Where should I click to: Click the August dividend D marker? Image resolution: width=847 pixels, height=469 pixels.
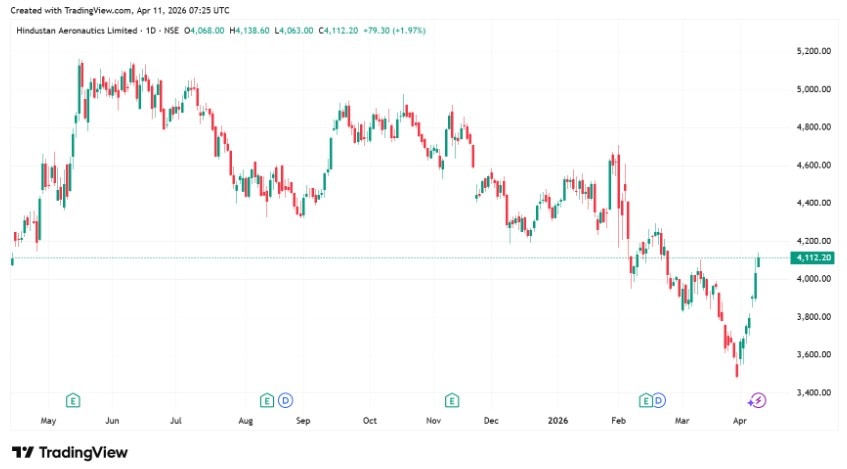(x=284, y=400)
